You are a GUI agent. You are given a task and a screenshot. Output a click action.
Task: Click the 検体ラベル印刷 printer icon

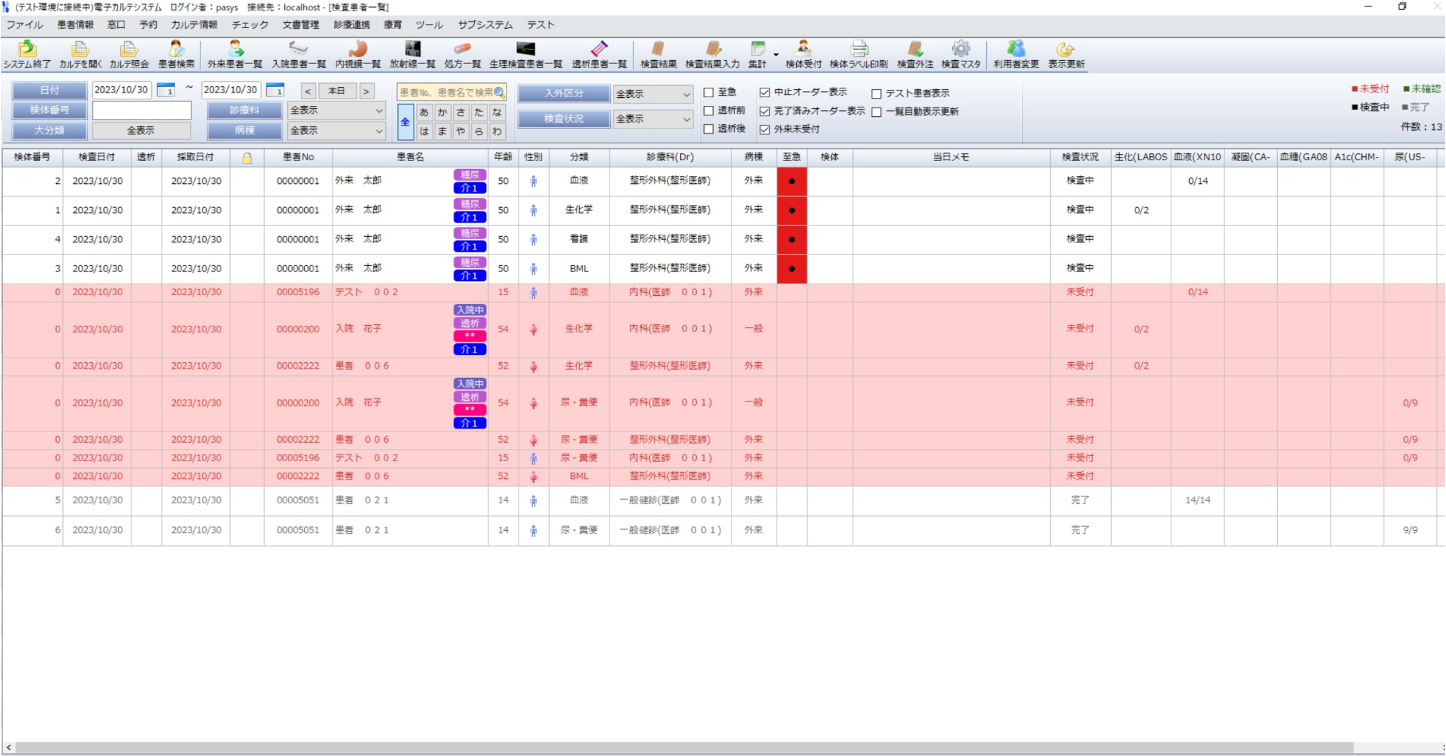tap(858, 49)
